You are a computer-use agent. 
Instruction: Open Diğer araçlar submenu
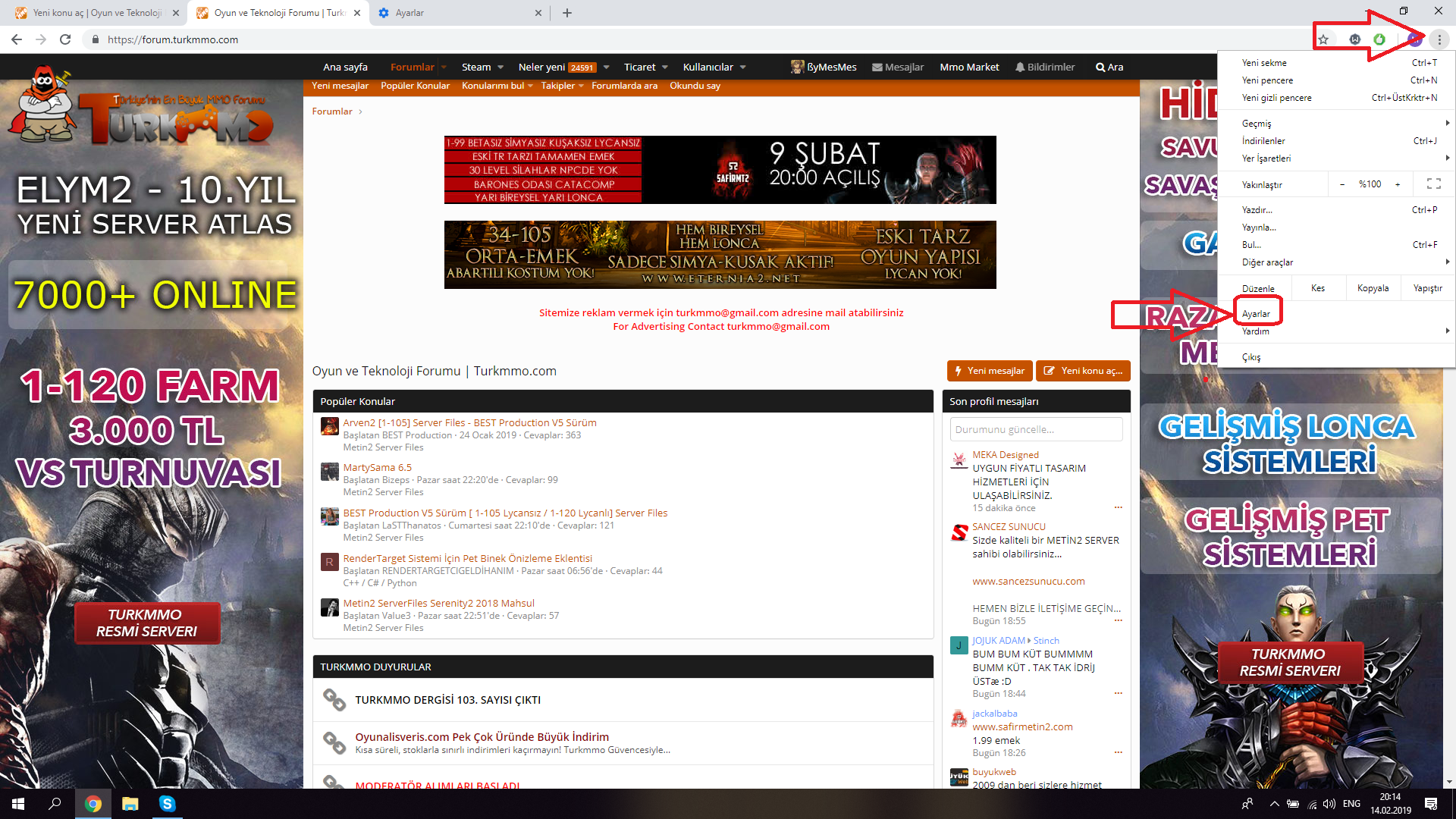tap(1337, 262)
